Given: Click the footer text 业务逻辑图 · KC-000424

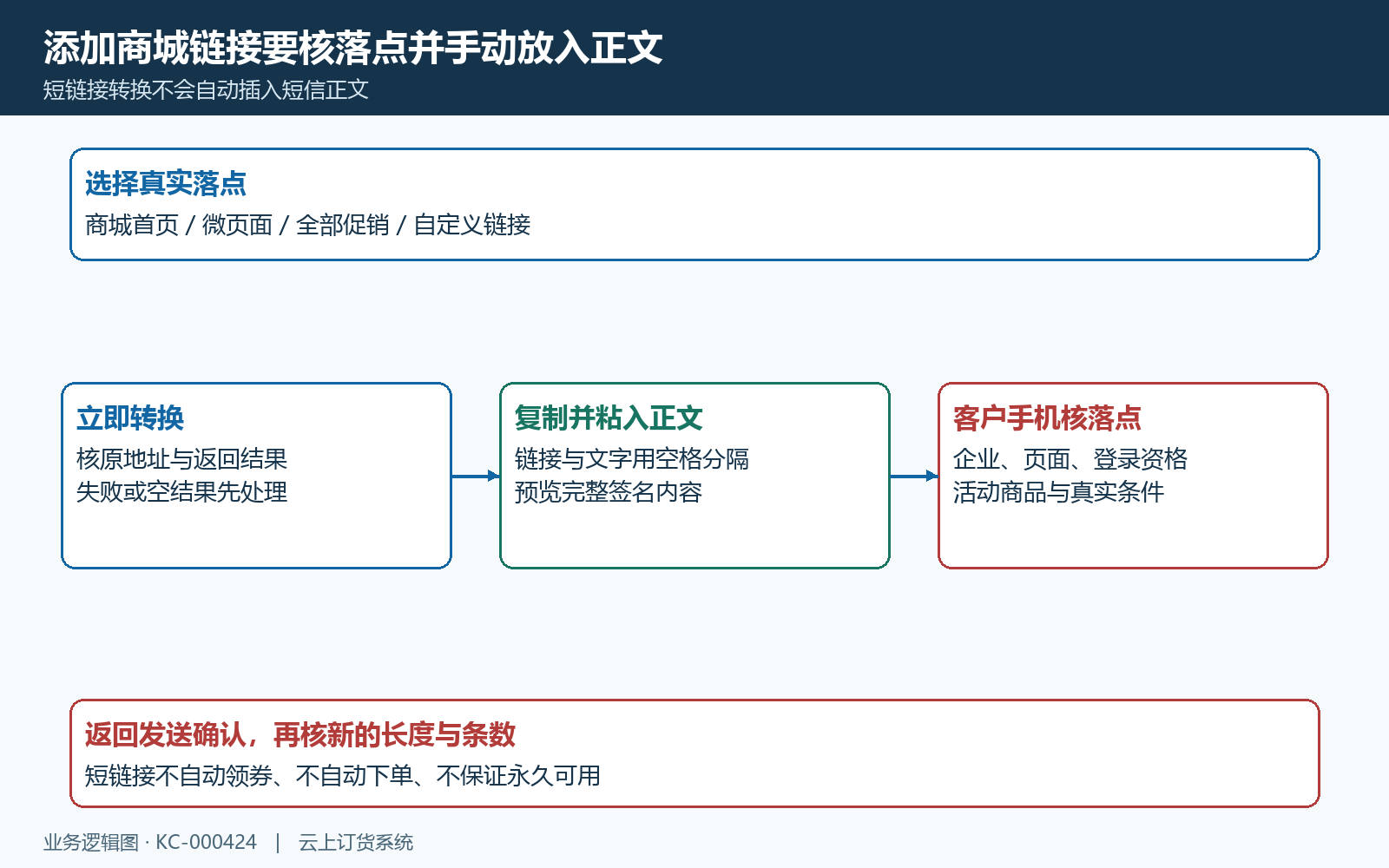Looking at the screenshot, I should click(150, 842).
